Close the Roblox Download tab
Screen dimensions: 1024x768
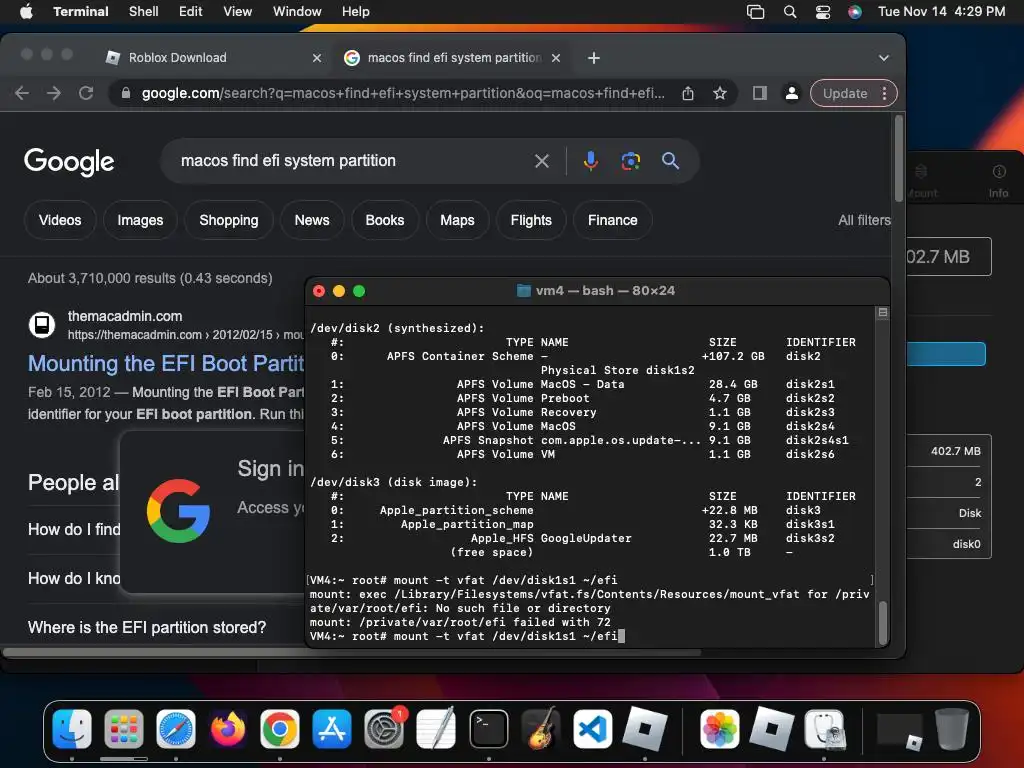(317, 57)
